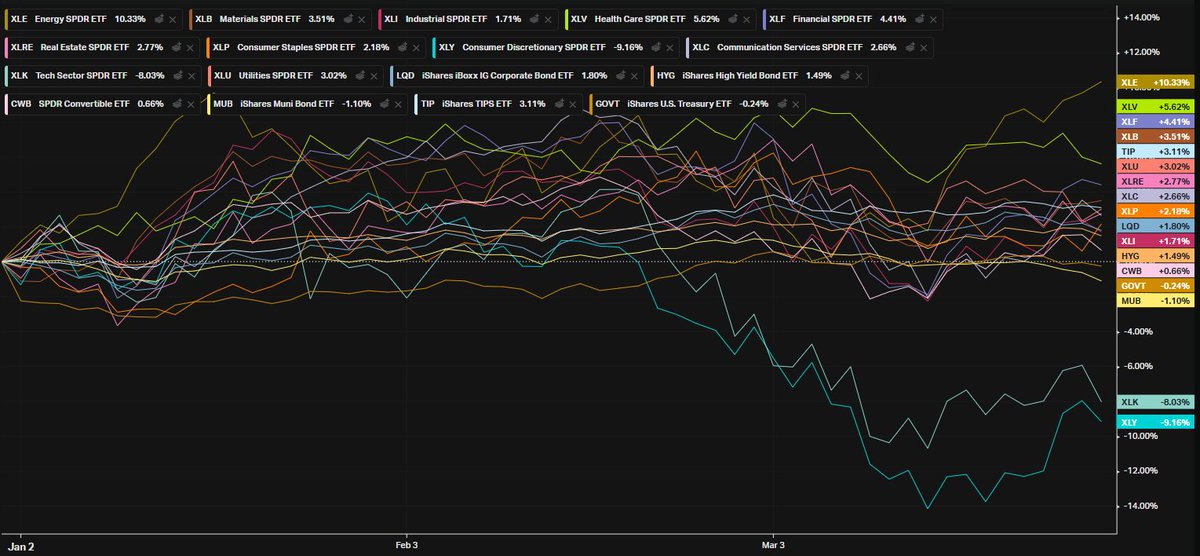Click the MUB -1.10% price scale label
The image size is (1200, 556).
click(1154, 301)
